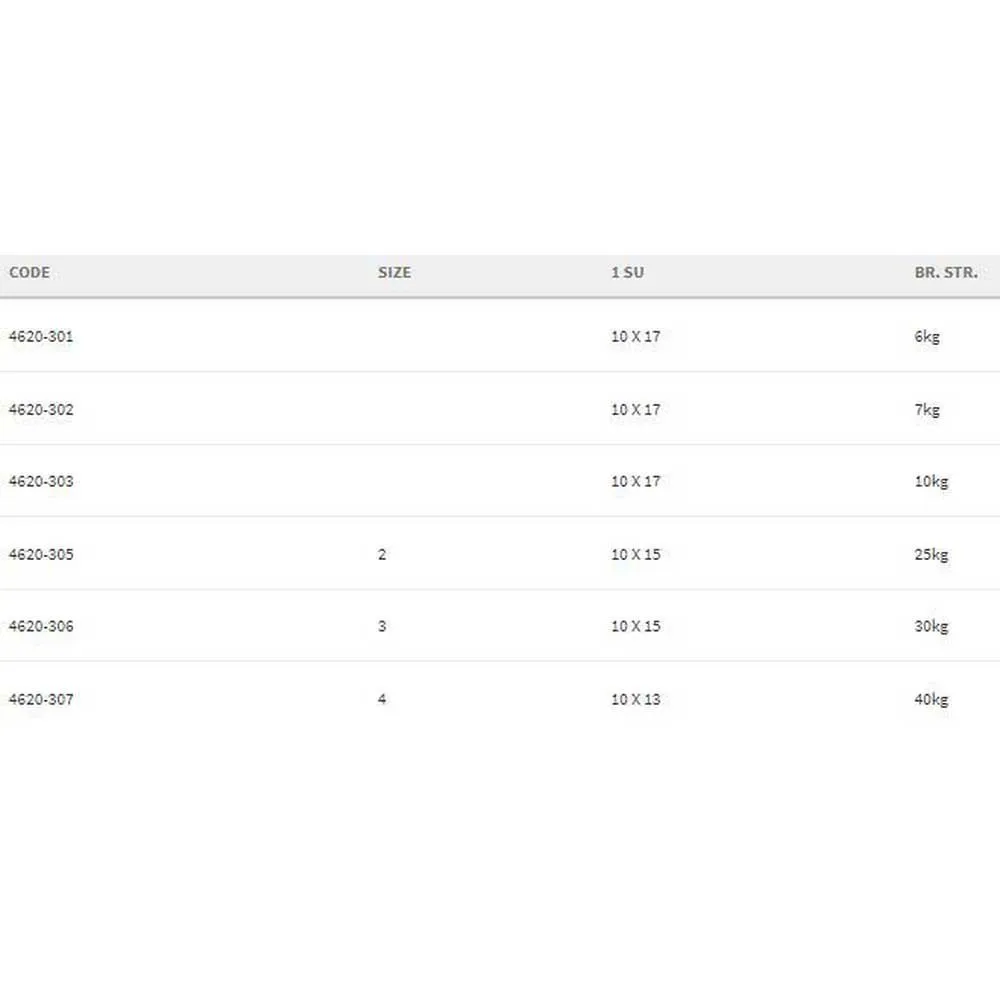Select the 25kg breaking strength value
1000x1000 pixels.
pos(931,554)
